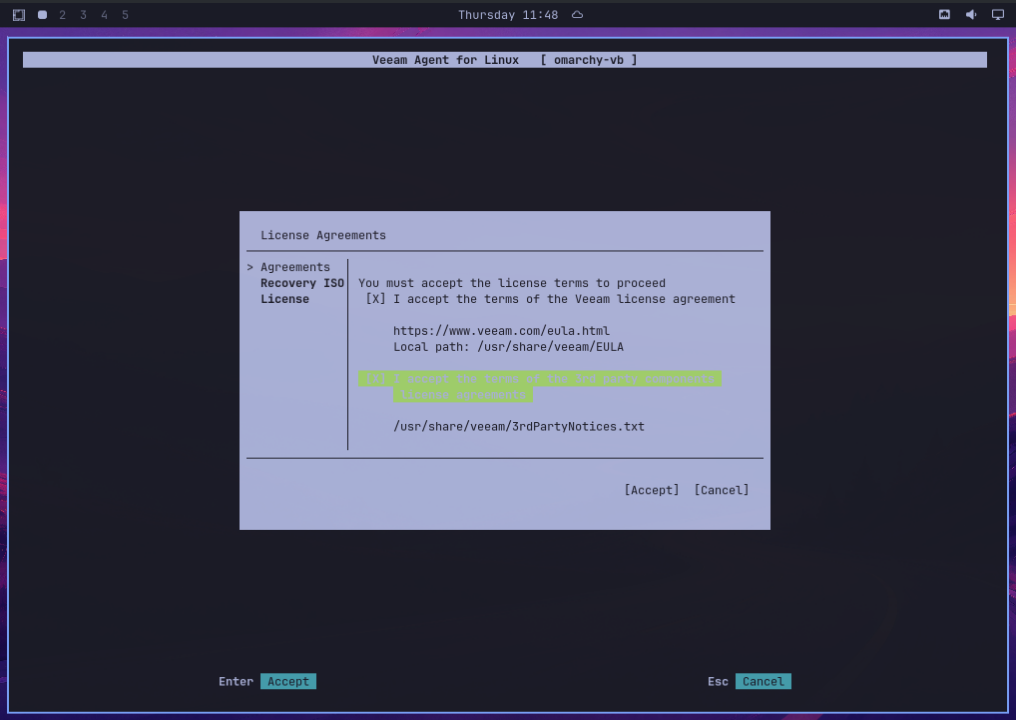The width and height of the screenshot is (1016, 720).
Task: Click the 3rdPartyNotices.txt path
Action: tap(519, 426)
